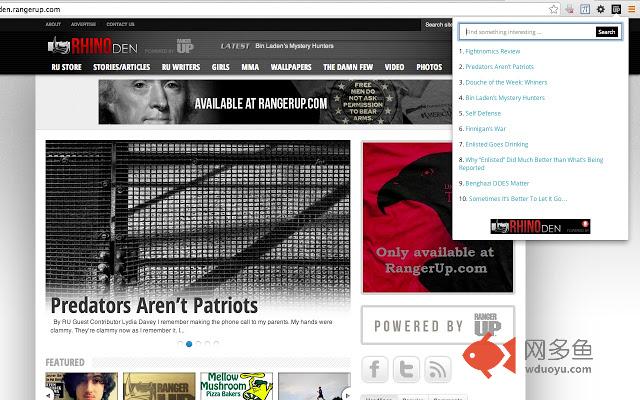Click the Rhino Den extension icon in toolbar
Image resolution: width=640 pixels, height=400 pixels.
point(615,8)
